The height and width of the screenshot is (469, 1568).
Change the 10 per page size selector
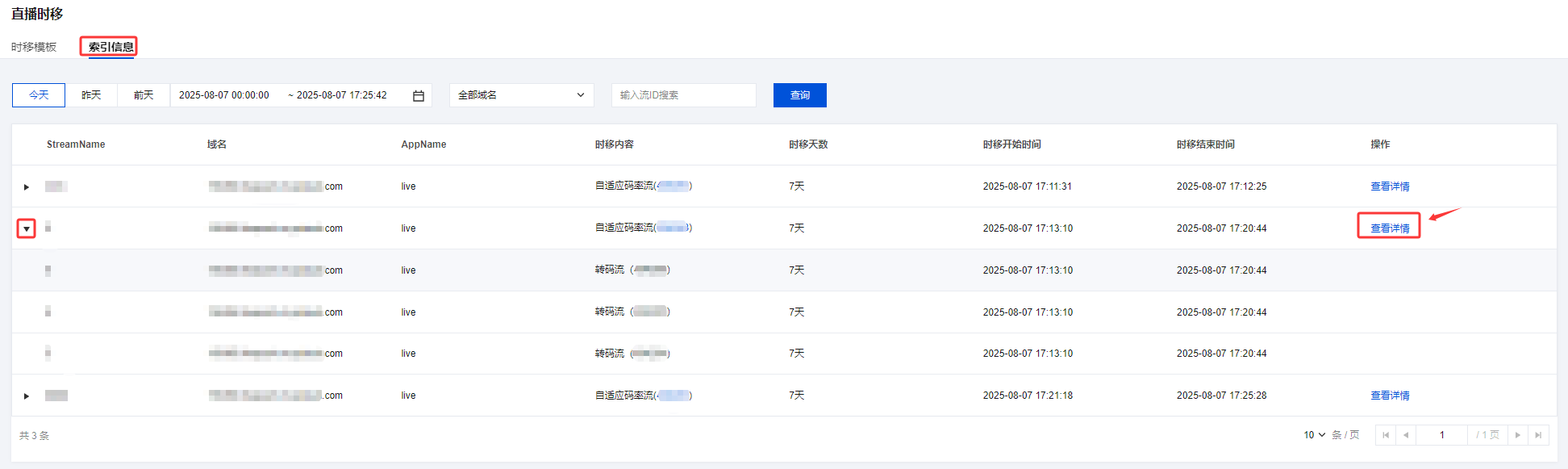point(1314,435)
